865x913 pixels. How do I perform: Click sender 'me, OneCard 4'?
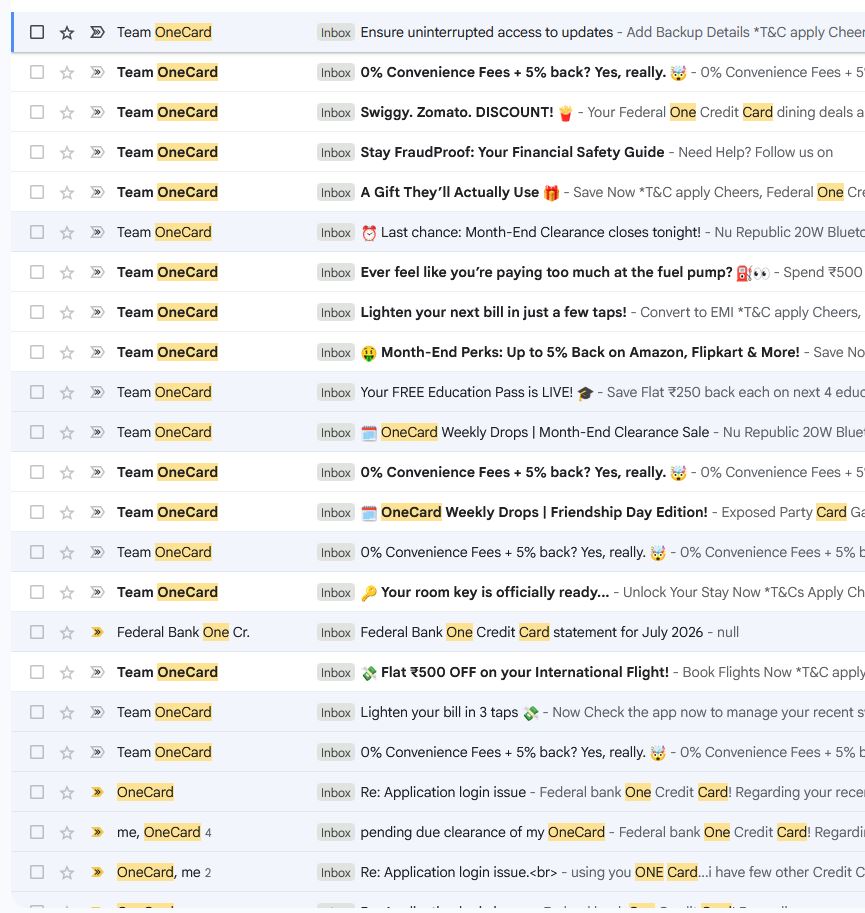coord(164,832)
